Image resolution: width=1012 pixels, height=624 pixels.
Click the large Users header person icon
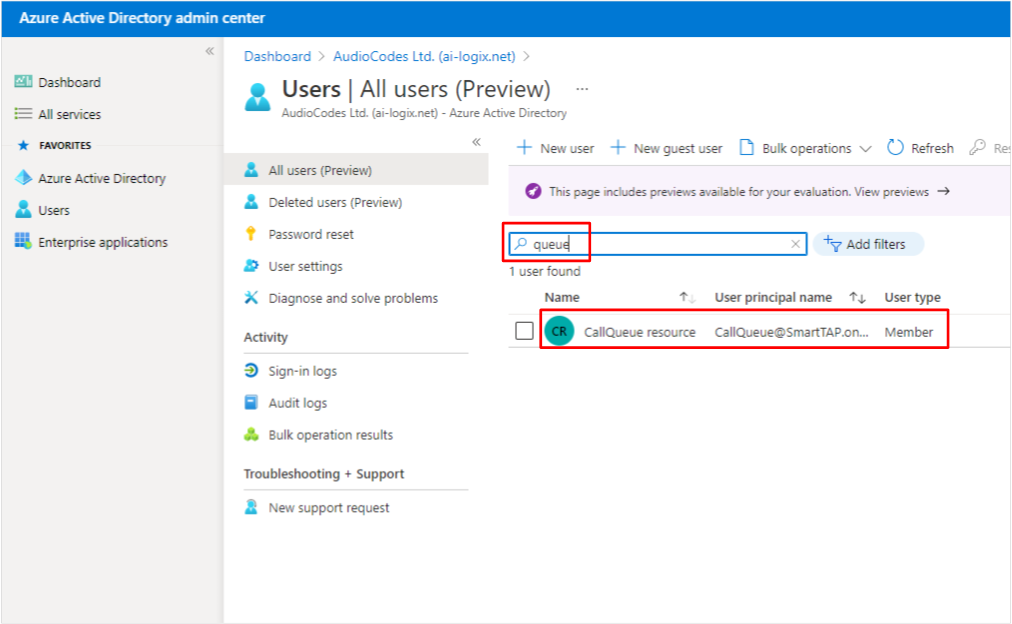coord(258,97)
